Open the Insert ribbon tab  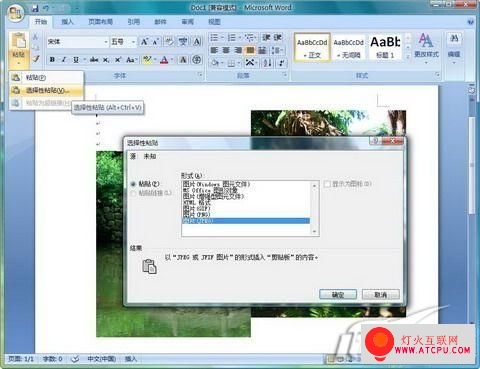pyautogui.click(x=67, y=22)
